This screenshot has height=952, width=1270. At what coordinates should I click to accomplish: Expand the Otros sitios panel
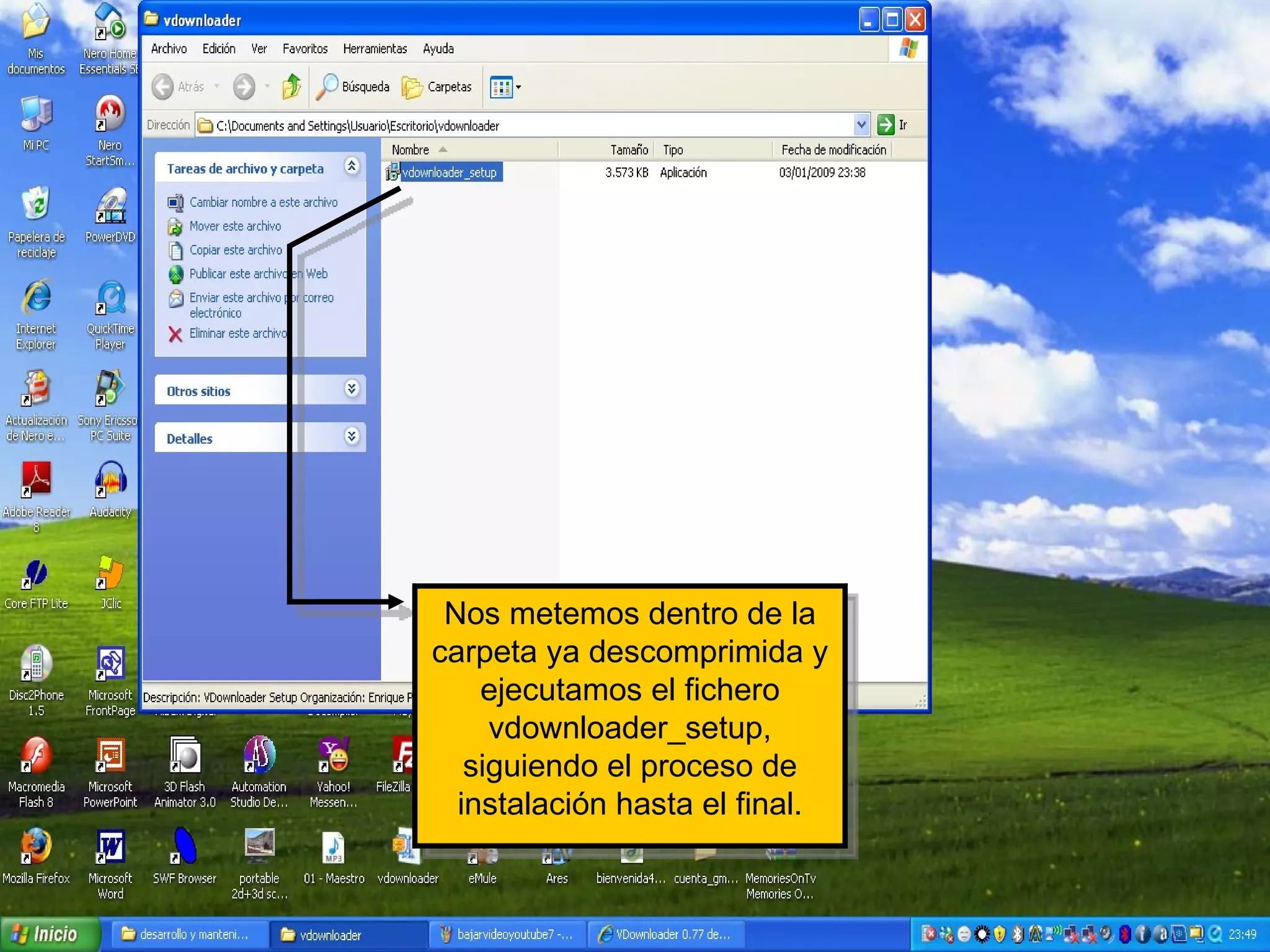pos(352,389)
